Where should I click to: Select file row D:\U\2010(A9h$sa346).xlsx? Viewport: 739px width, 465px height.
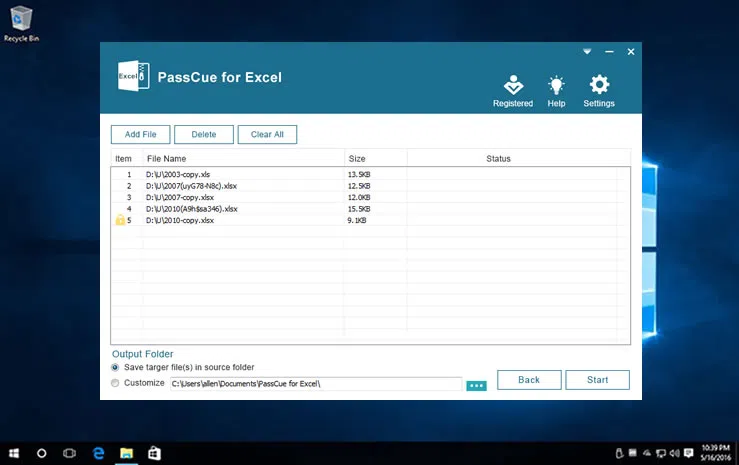370,209
